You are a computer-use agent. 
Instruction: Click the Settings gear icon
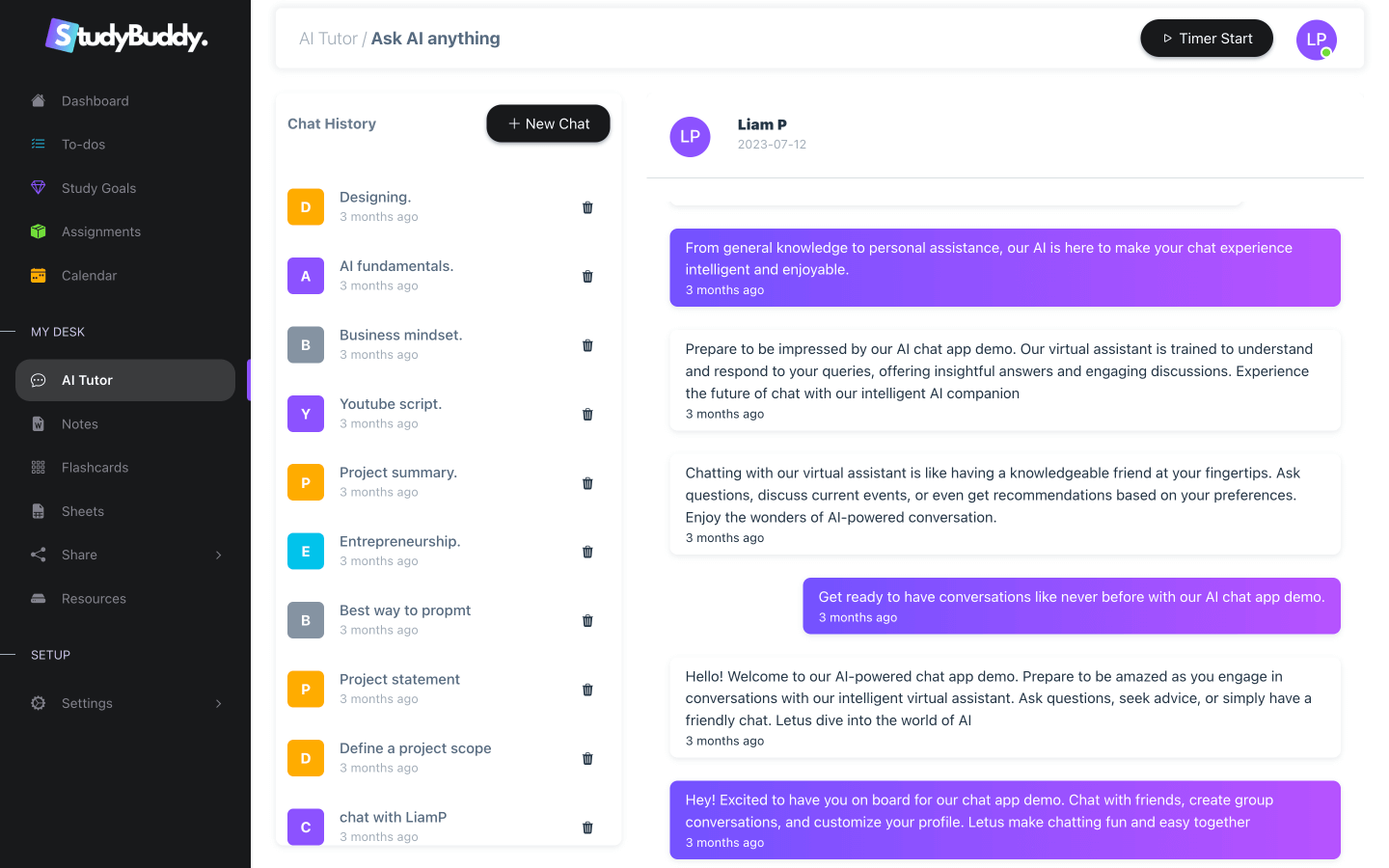[x=39, y=703]
